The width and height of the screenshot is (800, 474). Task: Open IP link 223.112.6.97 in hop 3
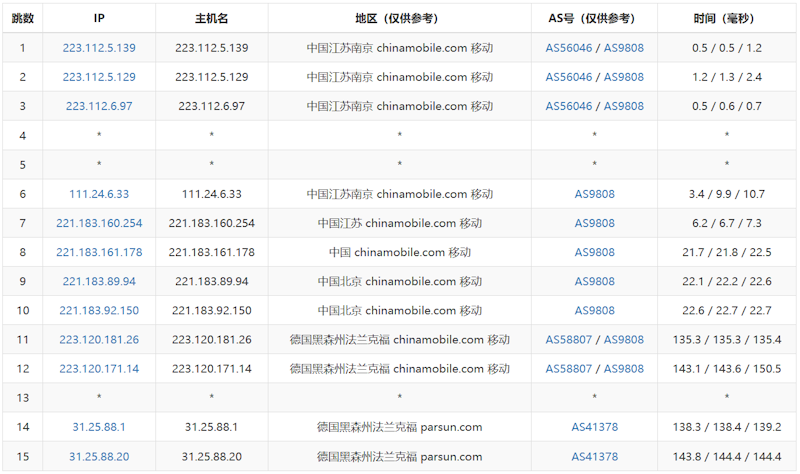[x=99, y=106]
